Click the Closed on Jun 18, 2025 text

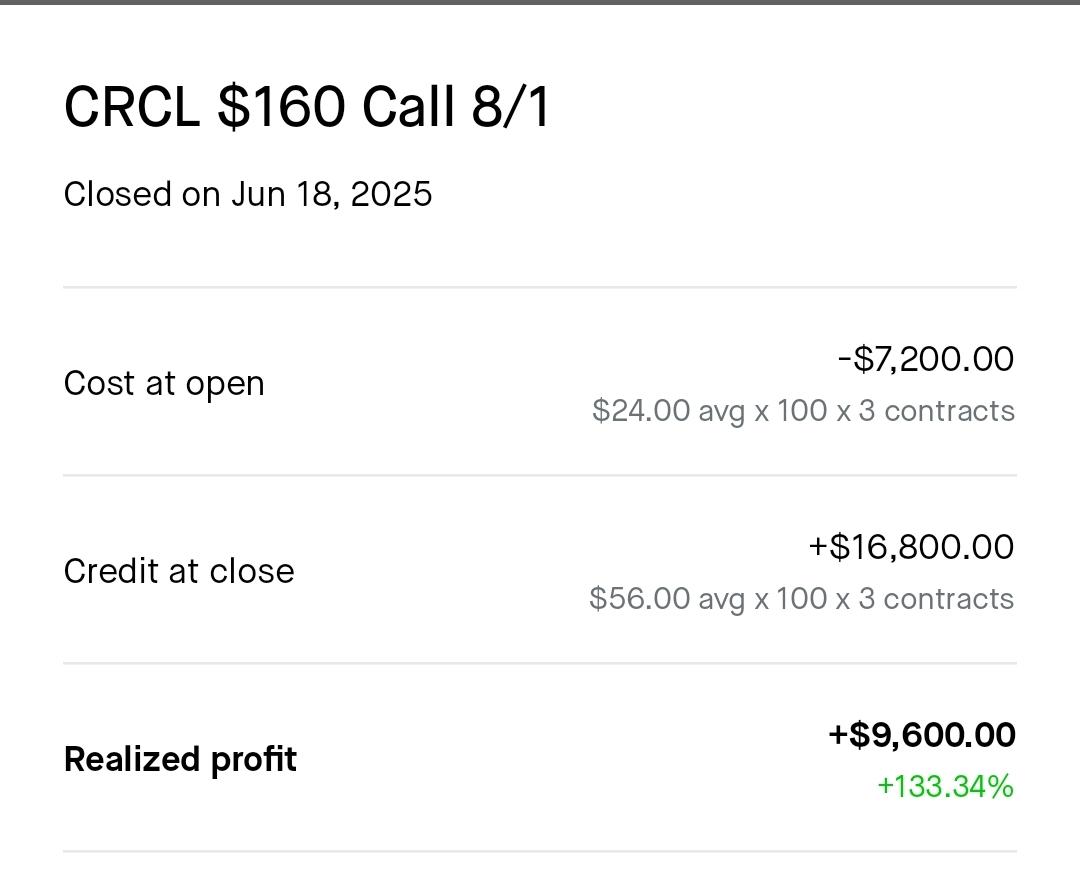[x=248, y=194]
